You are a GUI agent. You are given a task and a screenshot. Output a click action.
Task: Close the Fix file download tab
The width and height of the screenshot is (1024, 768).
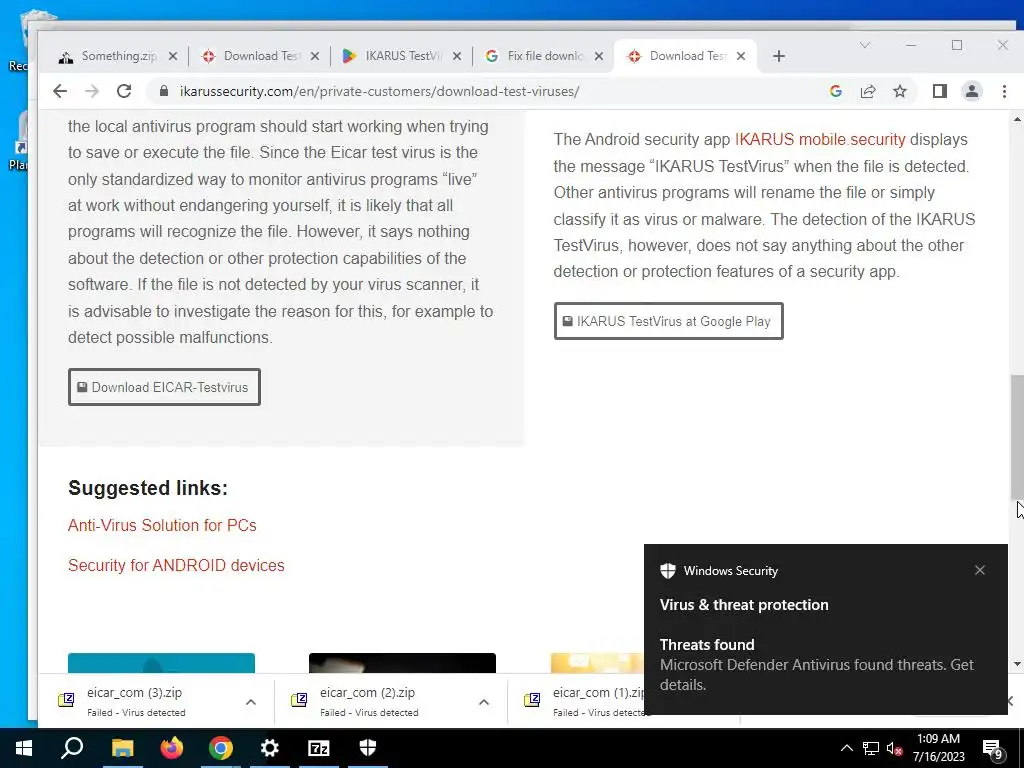point(599,56)
